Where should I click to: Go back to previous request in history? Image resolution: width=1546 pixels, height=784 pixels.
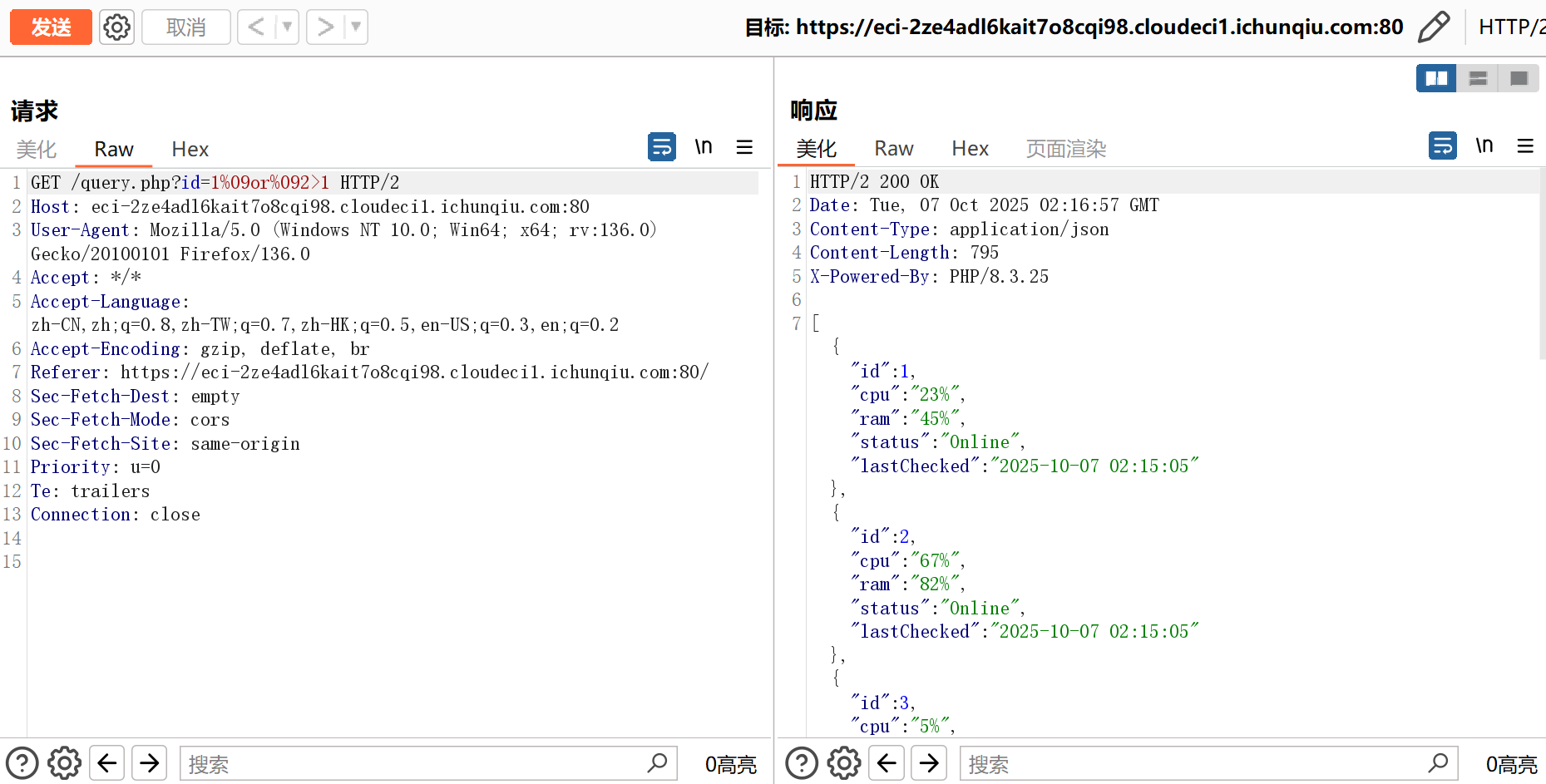(x=256, y=27)
